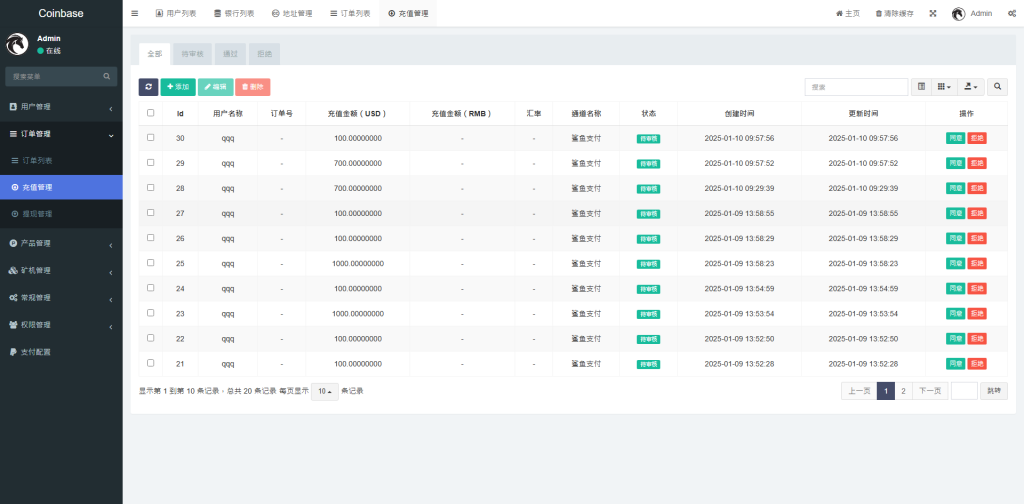Viewport: 1024px width, 504px height.
Task: Click 拒绝 button for row Id 29
Action: pyautogui.click(x=977, y=163)
